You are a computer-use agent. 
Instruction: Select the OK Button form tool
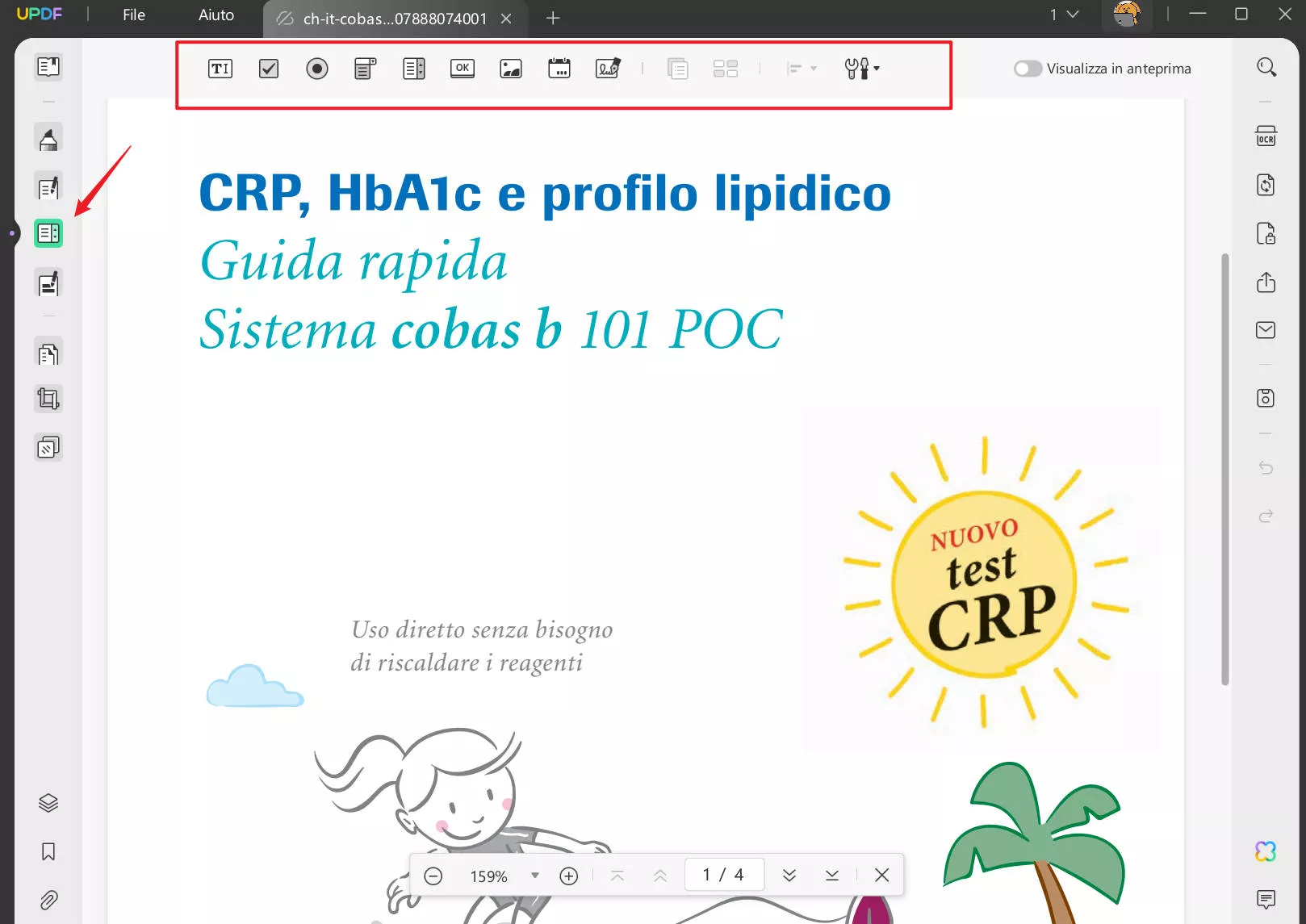click(x=463, y=69)
